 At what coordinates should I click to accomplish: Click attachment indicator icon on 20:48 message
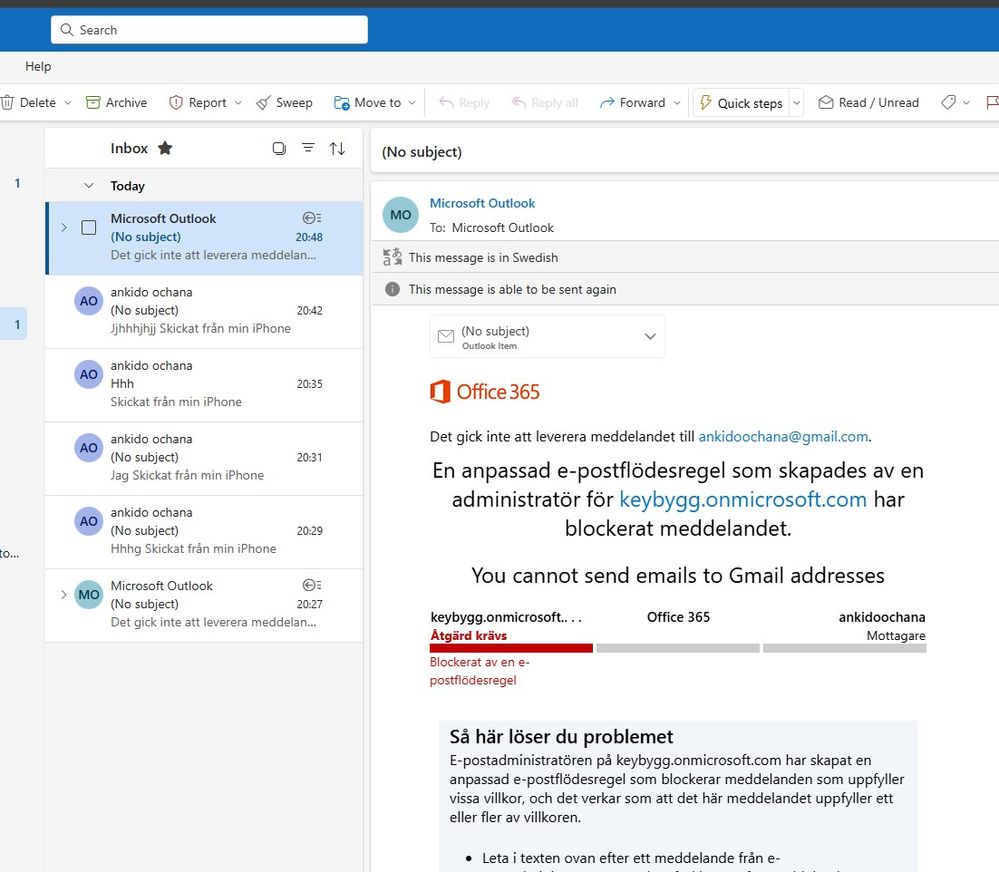point(312,218)
